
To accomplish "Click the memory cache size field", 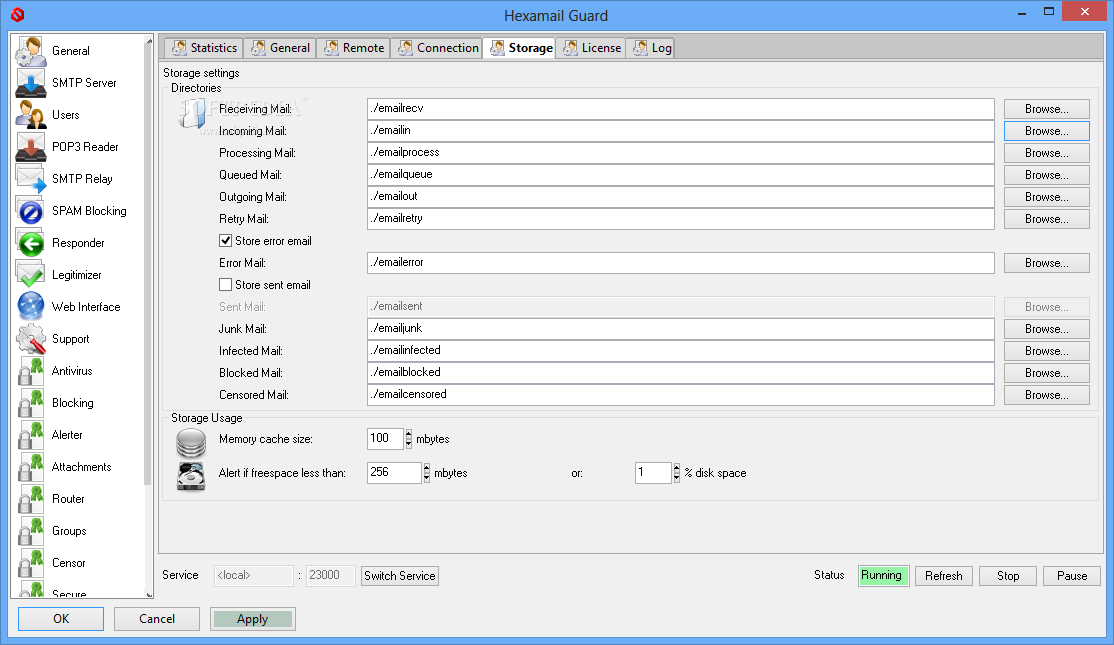I will [x=385, y=439].
